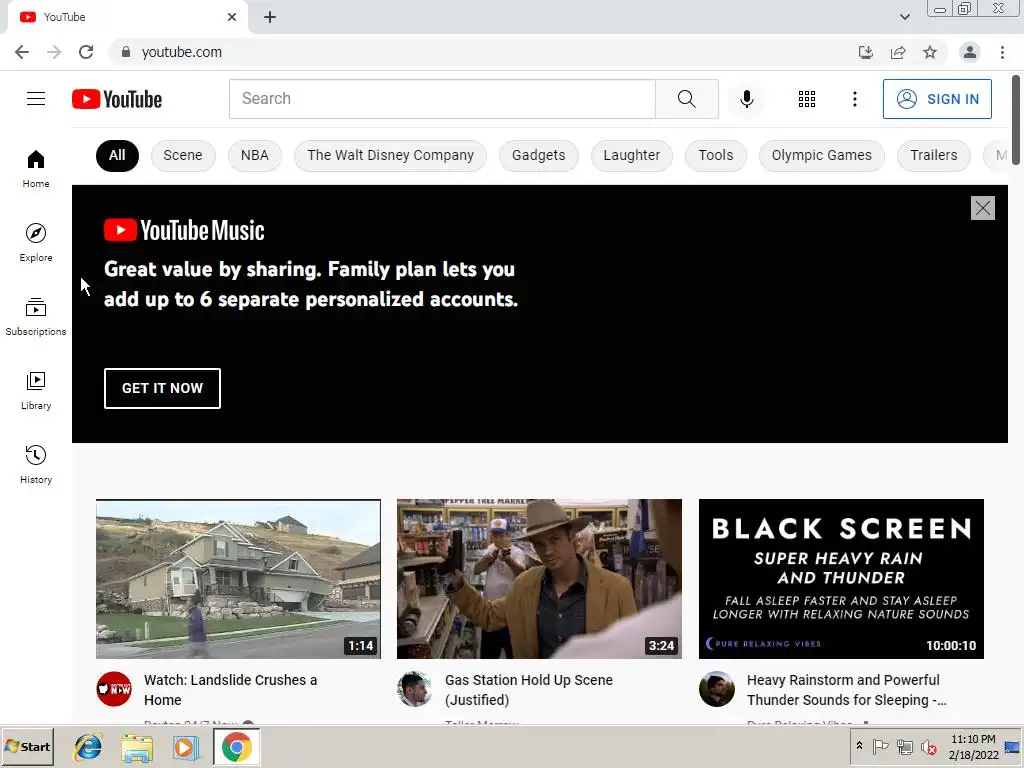Open Windows Media Player from taskbar
Image resolution: width=1024 pixels, height=768 pixels.
(185, 747)
